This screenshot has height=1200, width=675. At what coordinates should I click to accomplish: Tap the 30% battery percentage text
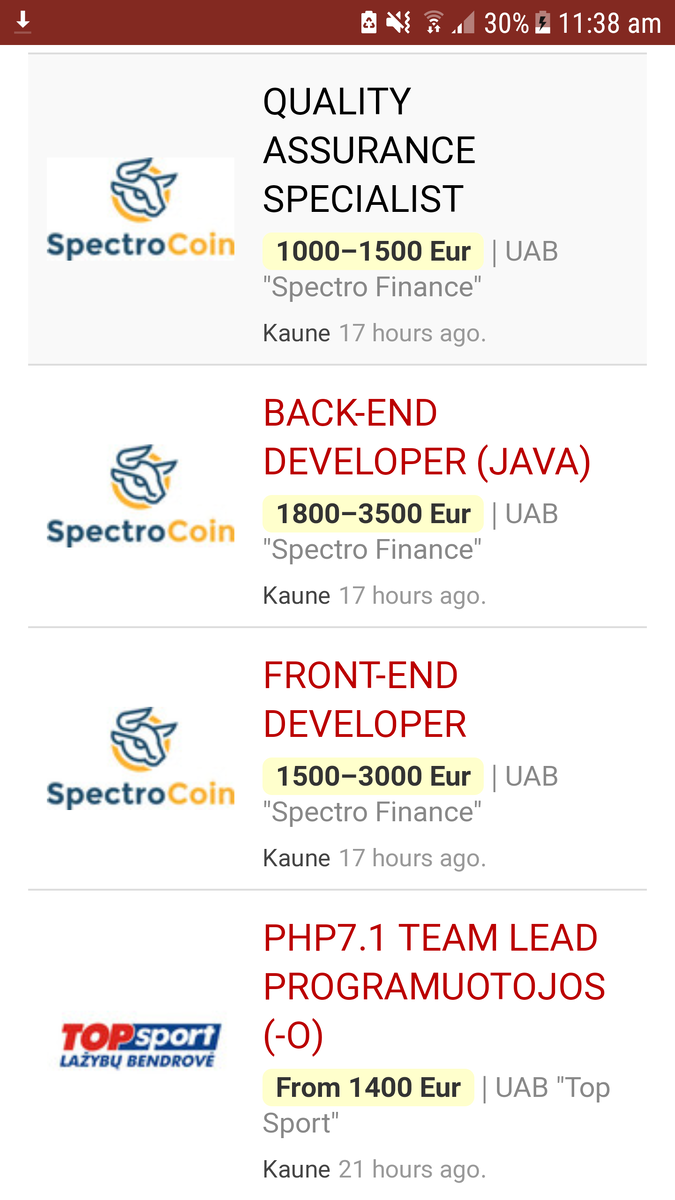506,22
